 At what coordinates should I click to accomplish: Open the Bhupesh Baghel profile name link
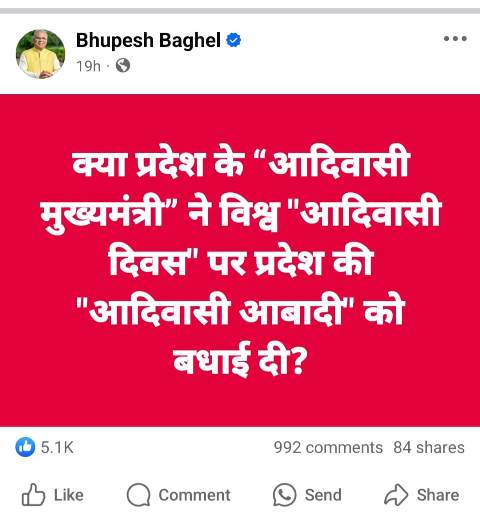point(148,40)
